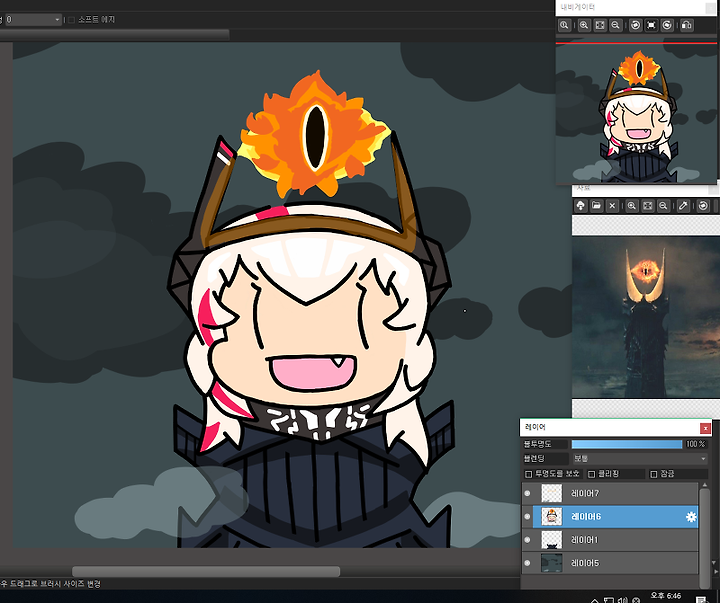
Task: Click the taskbar clock 오후 6:46
Action: click(x=665, y=596)
